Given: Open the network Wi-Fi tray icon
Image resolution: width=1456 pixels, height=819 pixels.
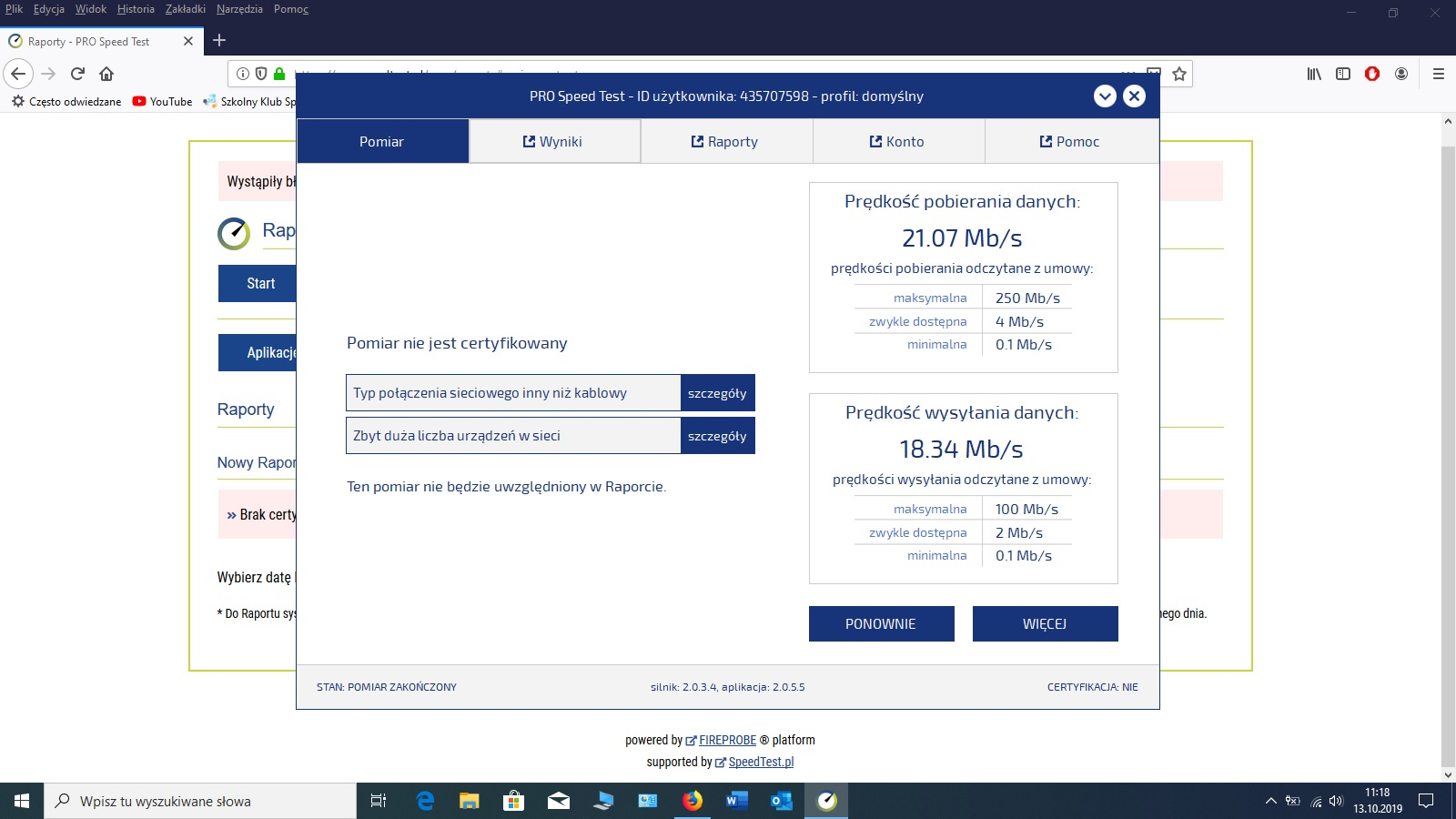Looking at the screenshot, I should point(1316,802).
